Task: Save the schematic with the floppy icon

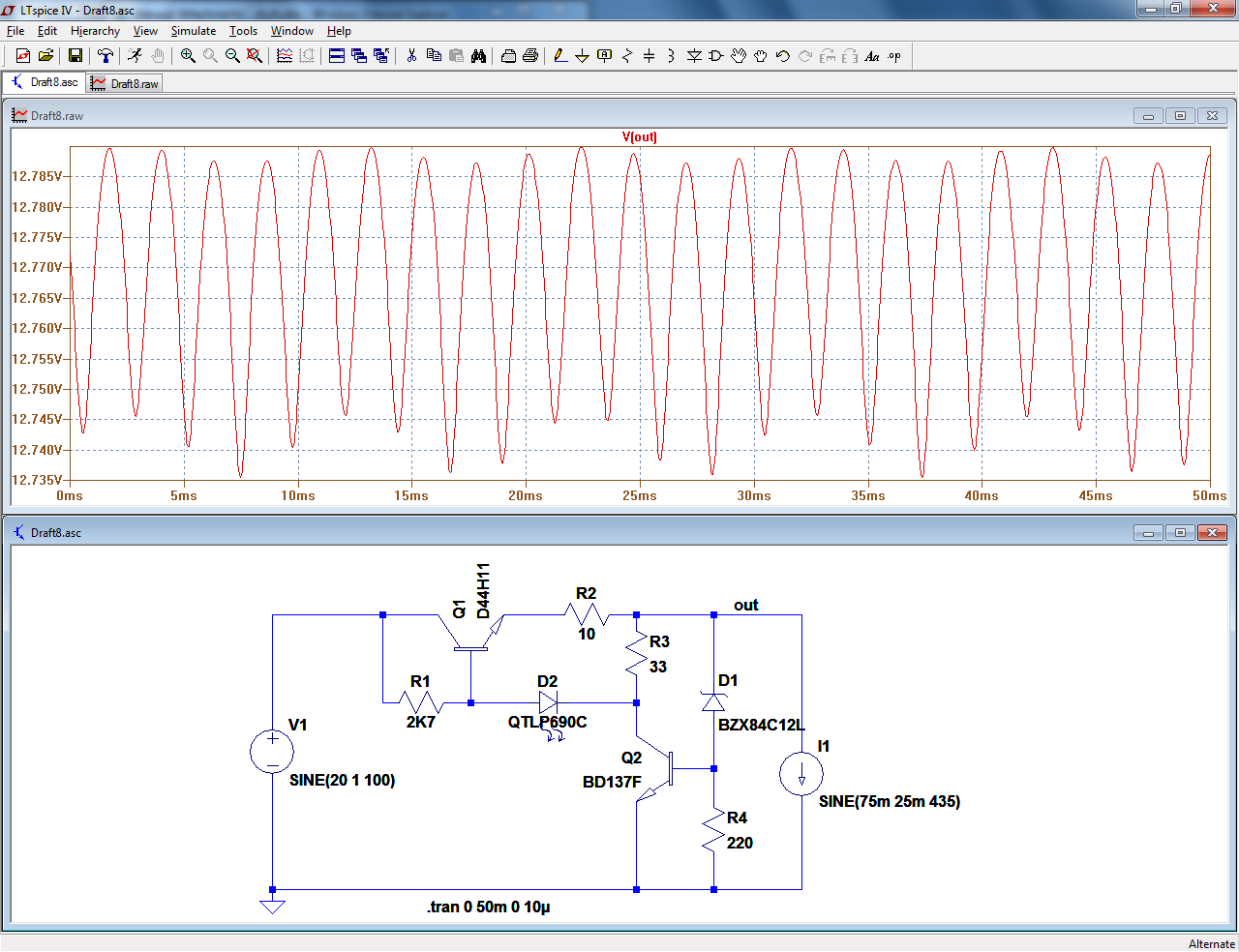Action: click(75, 56)
